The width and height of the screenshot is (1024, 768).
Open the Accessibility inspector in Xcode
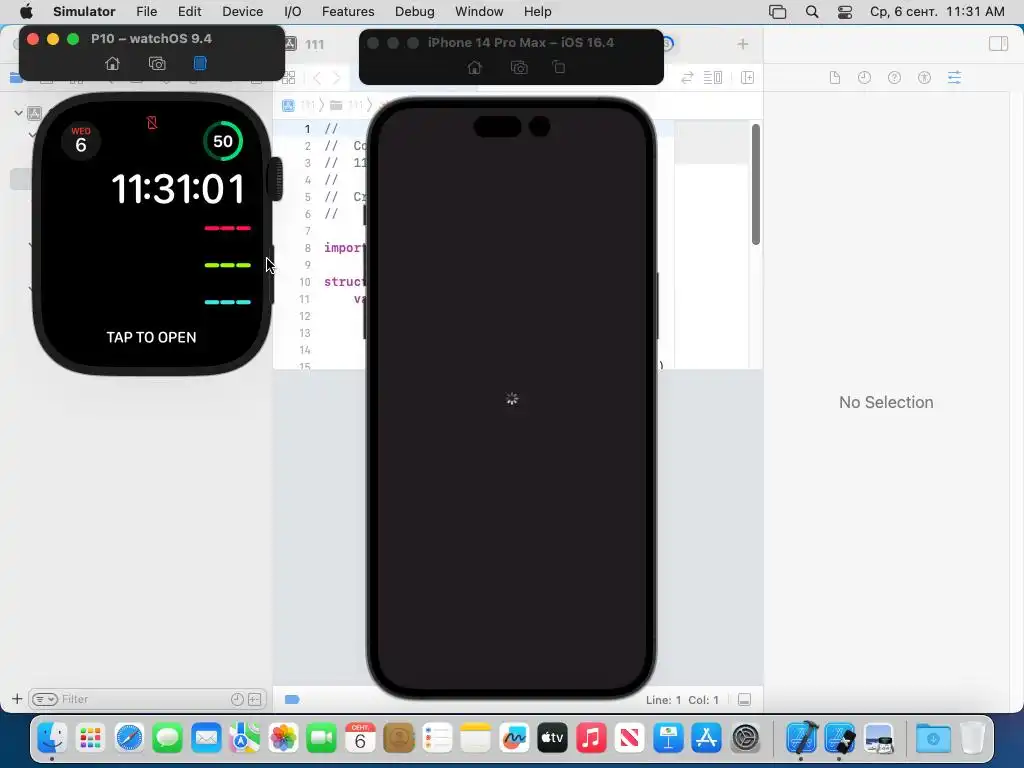pyautogui.click(x=924, y=78)
